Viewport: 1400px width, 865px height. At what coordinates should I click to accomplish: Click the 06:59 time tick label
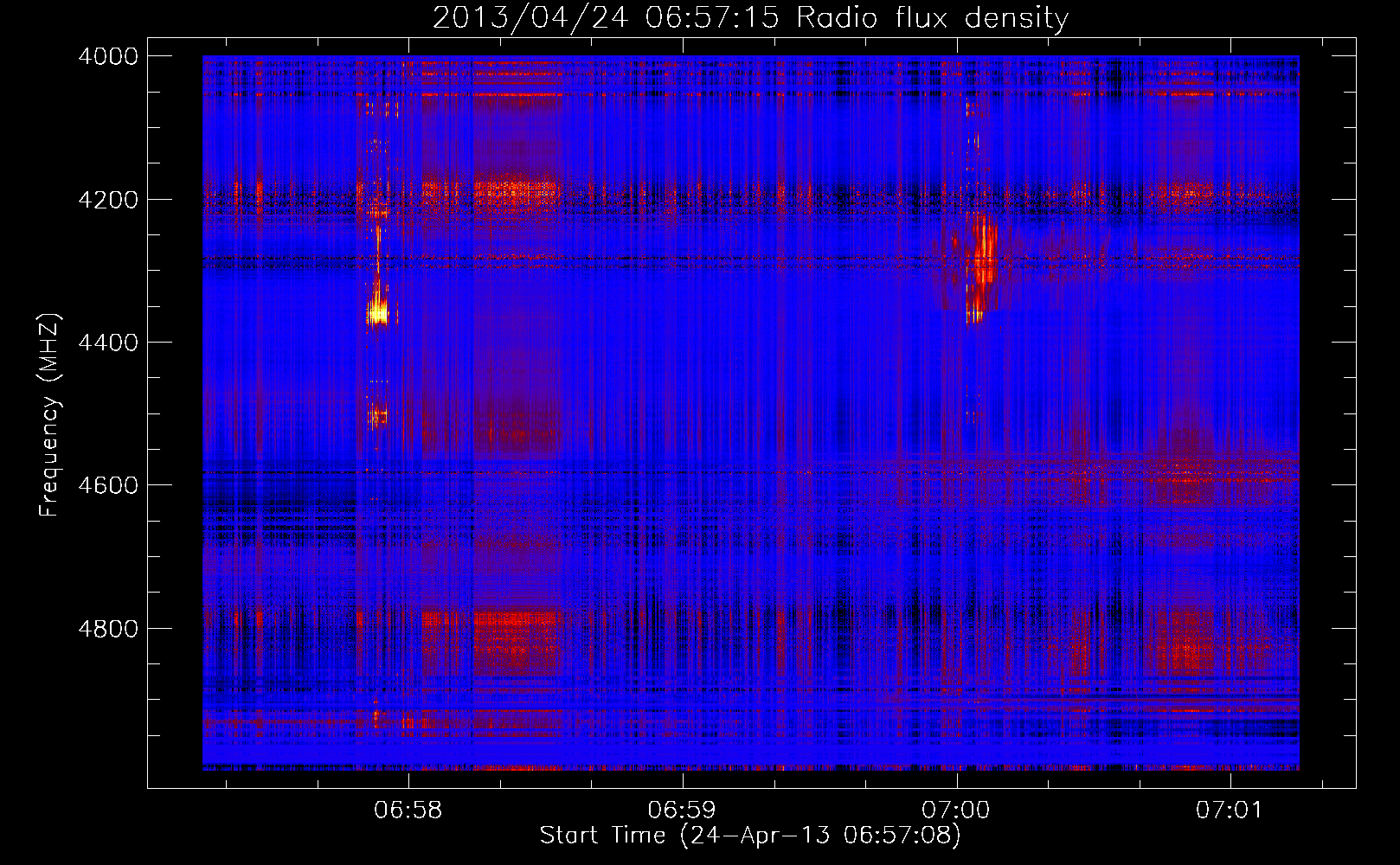click(682, 810)
